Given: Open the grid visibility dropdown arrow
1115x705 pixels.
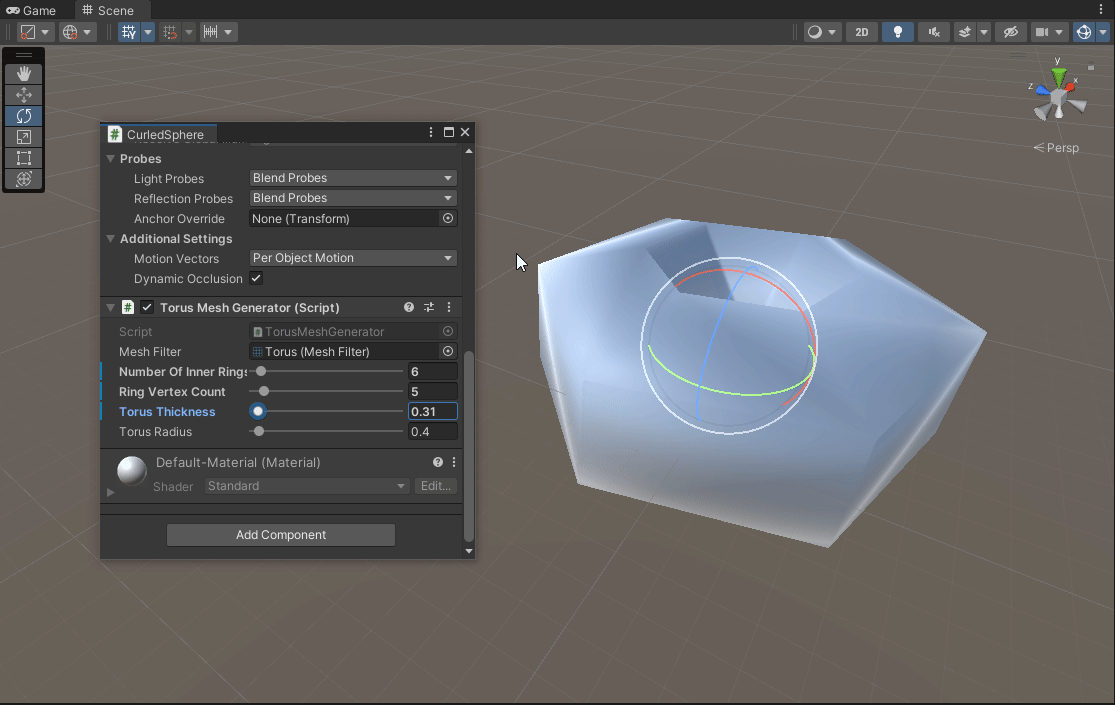Looking at the screenshot, I should [x=148, y=32].
